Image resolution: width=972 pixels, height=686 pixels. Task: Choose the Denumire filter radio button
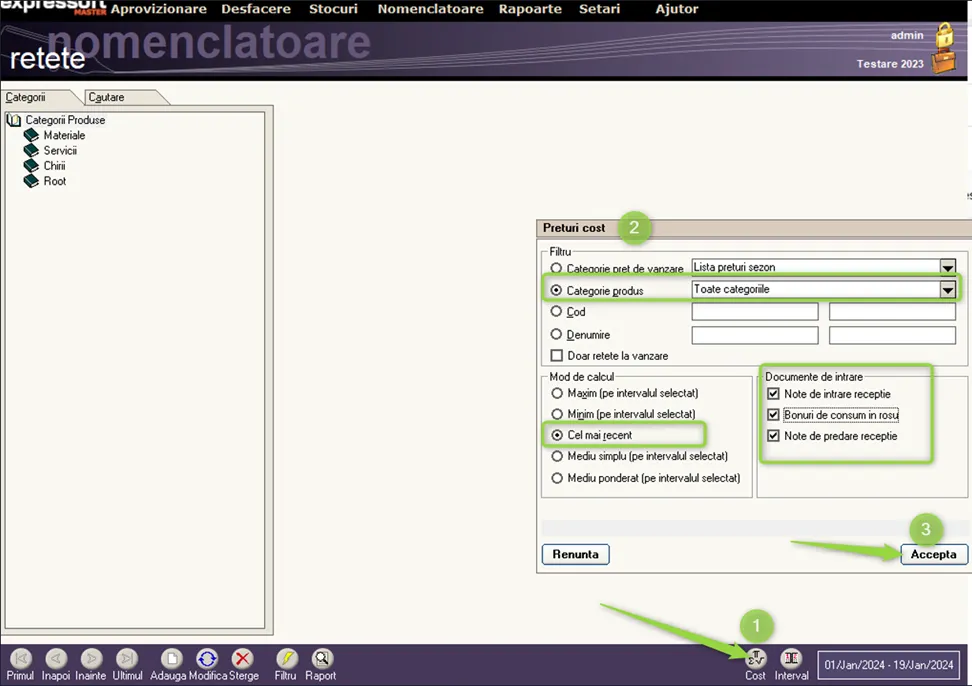[x=556, y=335]
